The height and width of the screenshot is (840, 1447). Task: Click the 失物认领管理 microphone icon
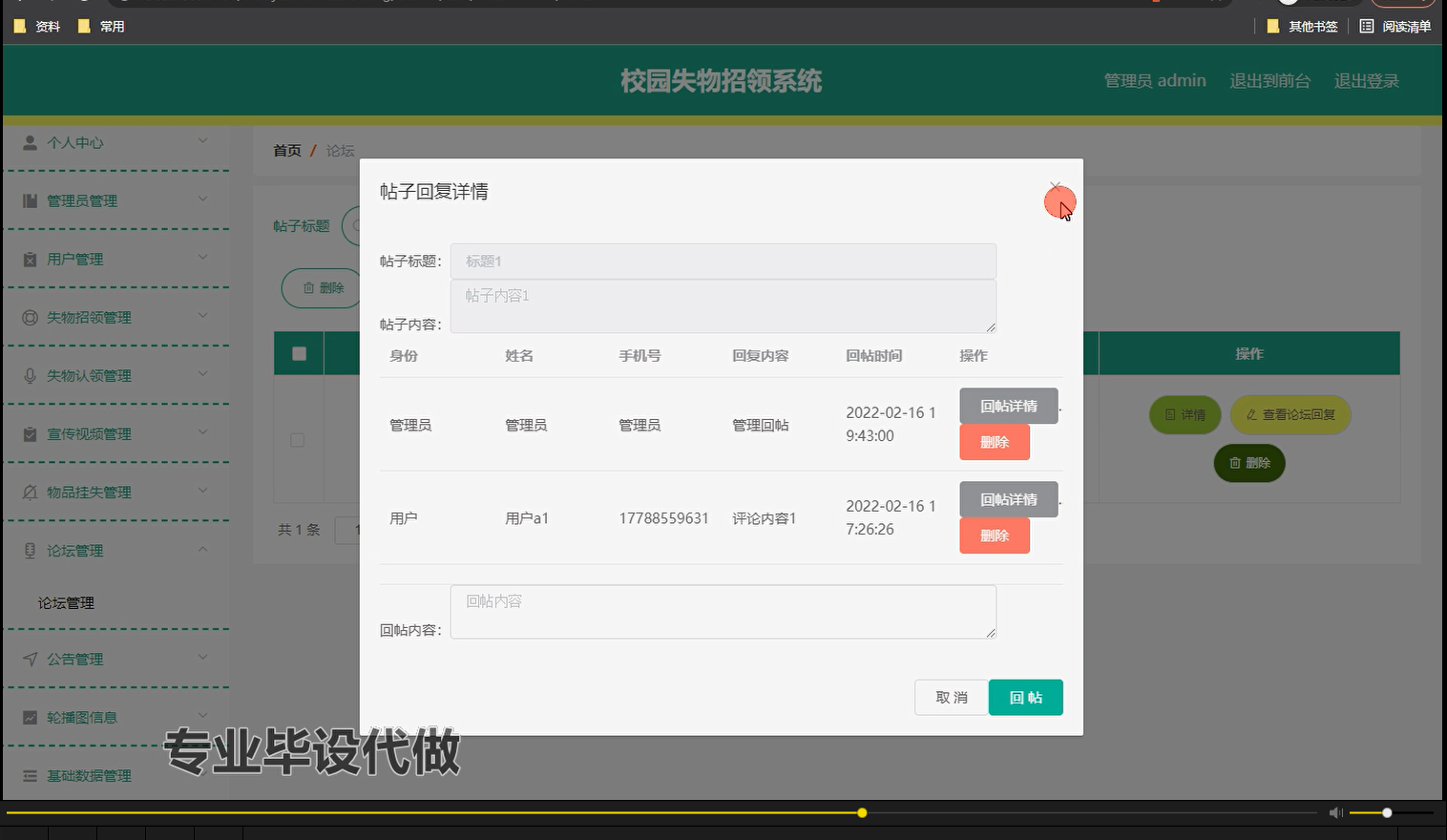click(x=28, y=375)
